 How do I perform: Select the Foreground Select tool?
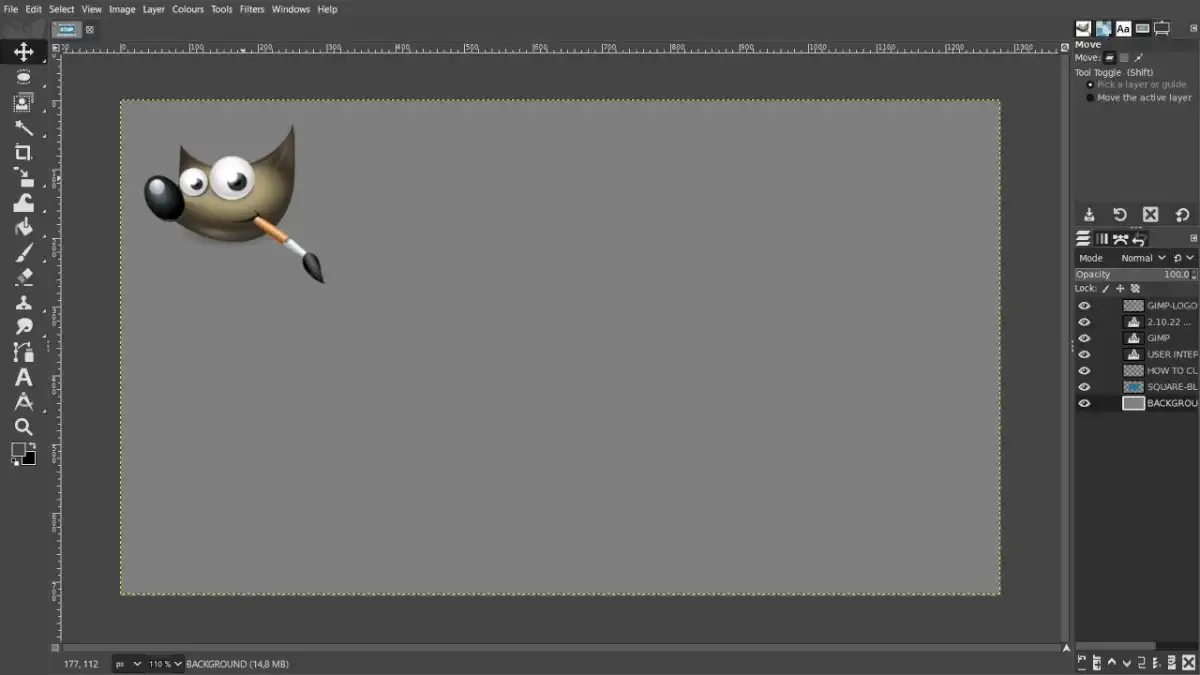[23, 102]
